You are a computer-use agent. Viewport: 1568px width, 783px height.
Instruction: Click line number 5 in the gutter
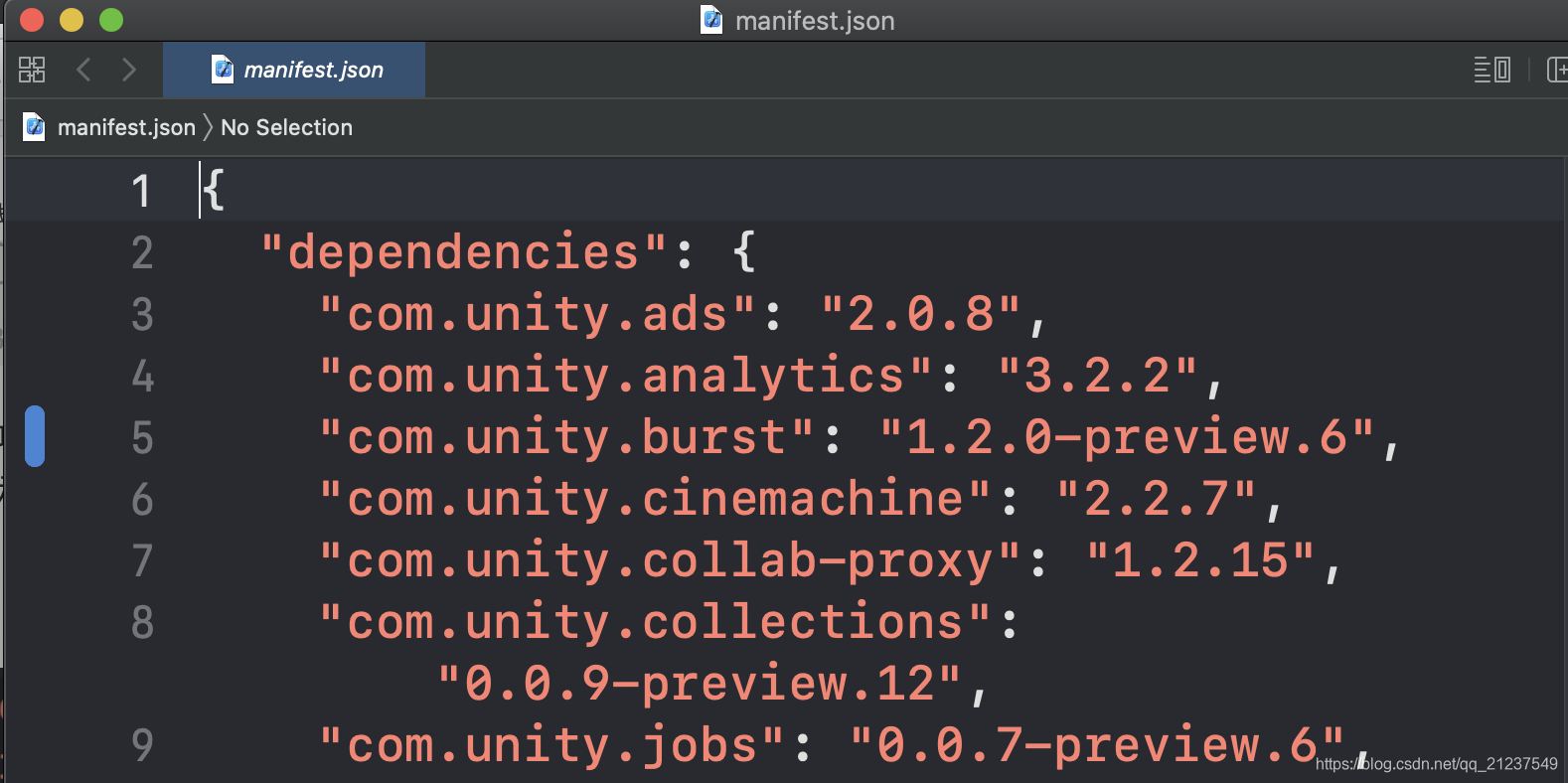click(142, 437)
